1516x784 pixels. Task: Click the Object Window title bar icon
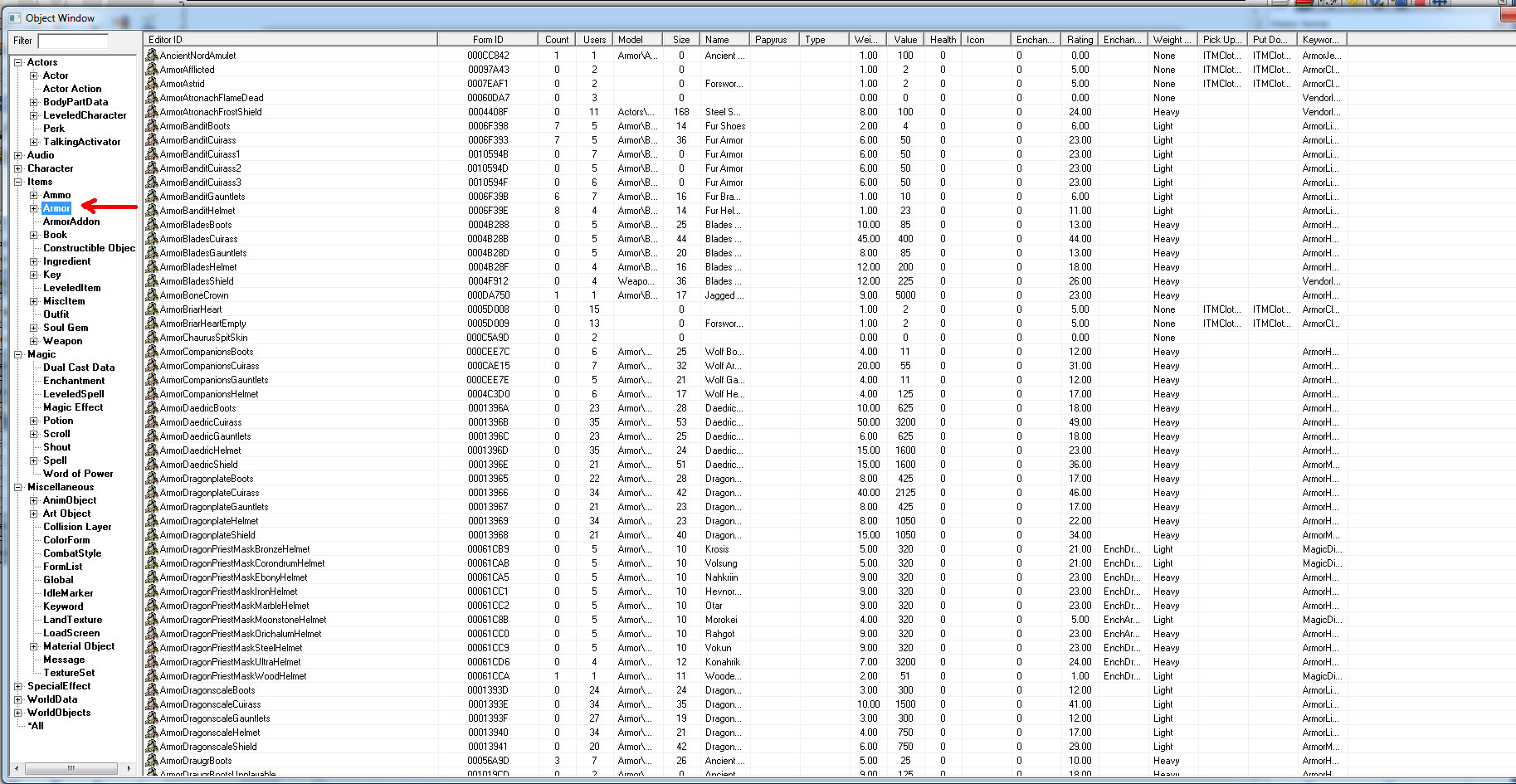(15, 18)
